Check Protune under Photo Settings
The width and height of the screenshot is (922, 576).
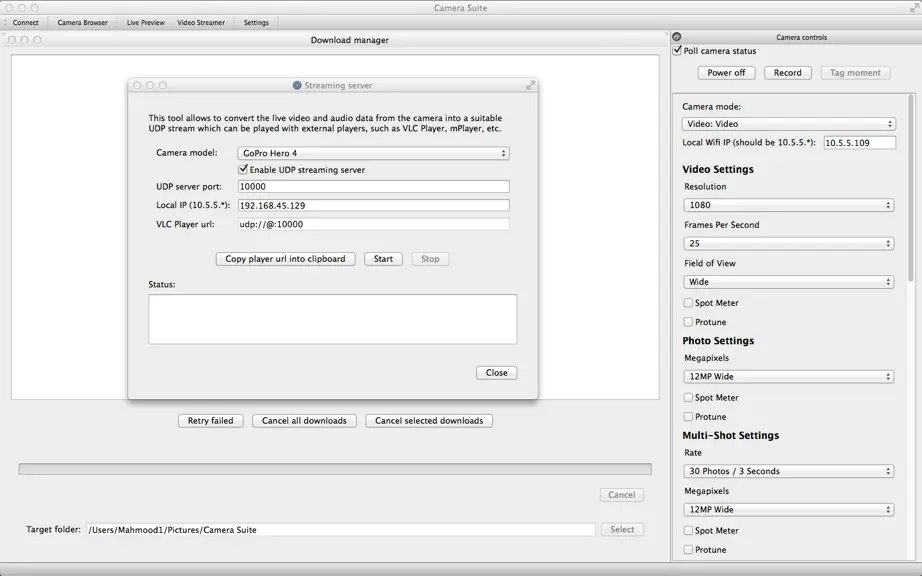pos(688,417)
